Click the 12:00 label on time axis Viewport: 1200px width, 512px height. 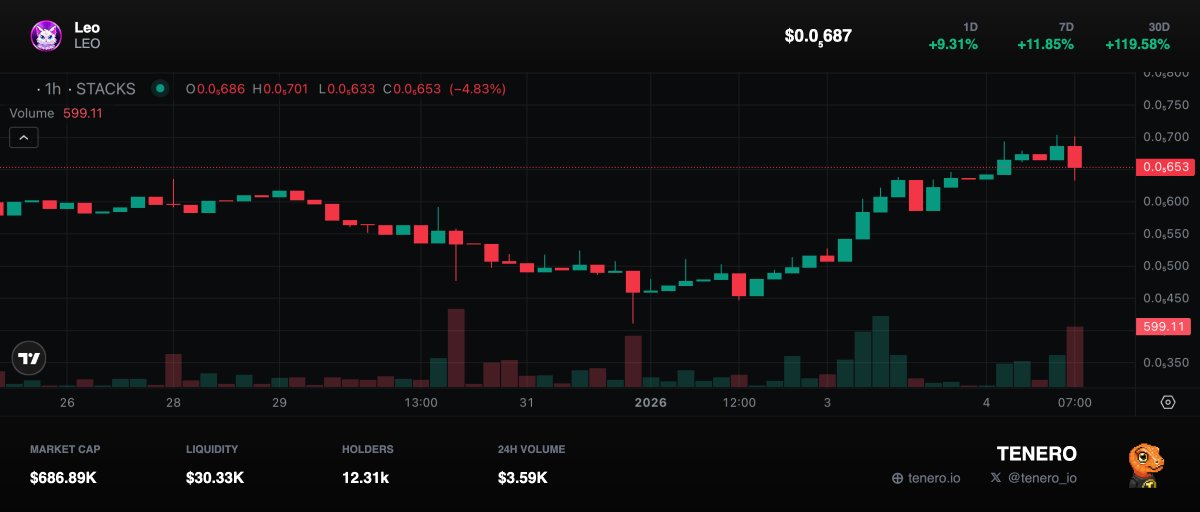(x=739, y=402)
